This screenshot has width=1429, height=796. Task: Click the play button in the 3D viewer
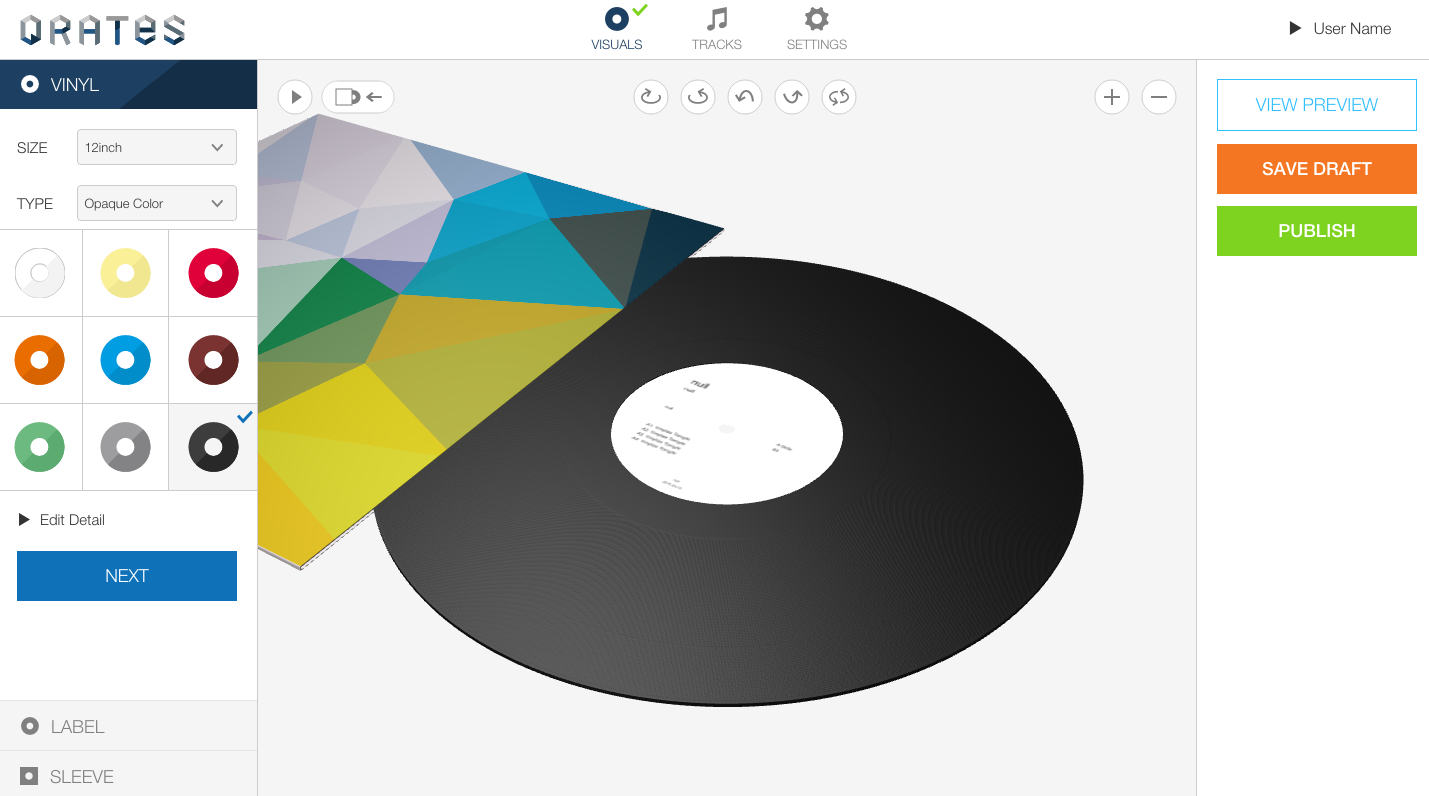click(295, 97)
